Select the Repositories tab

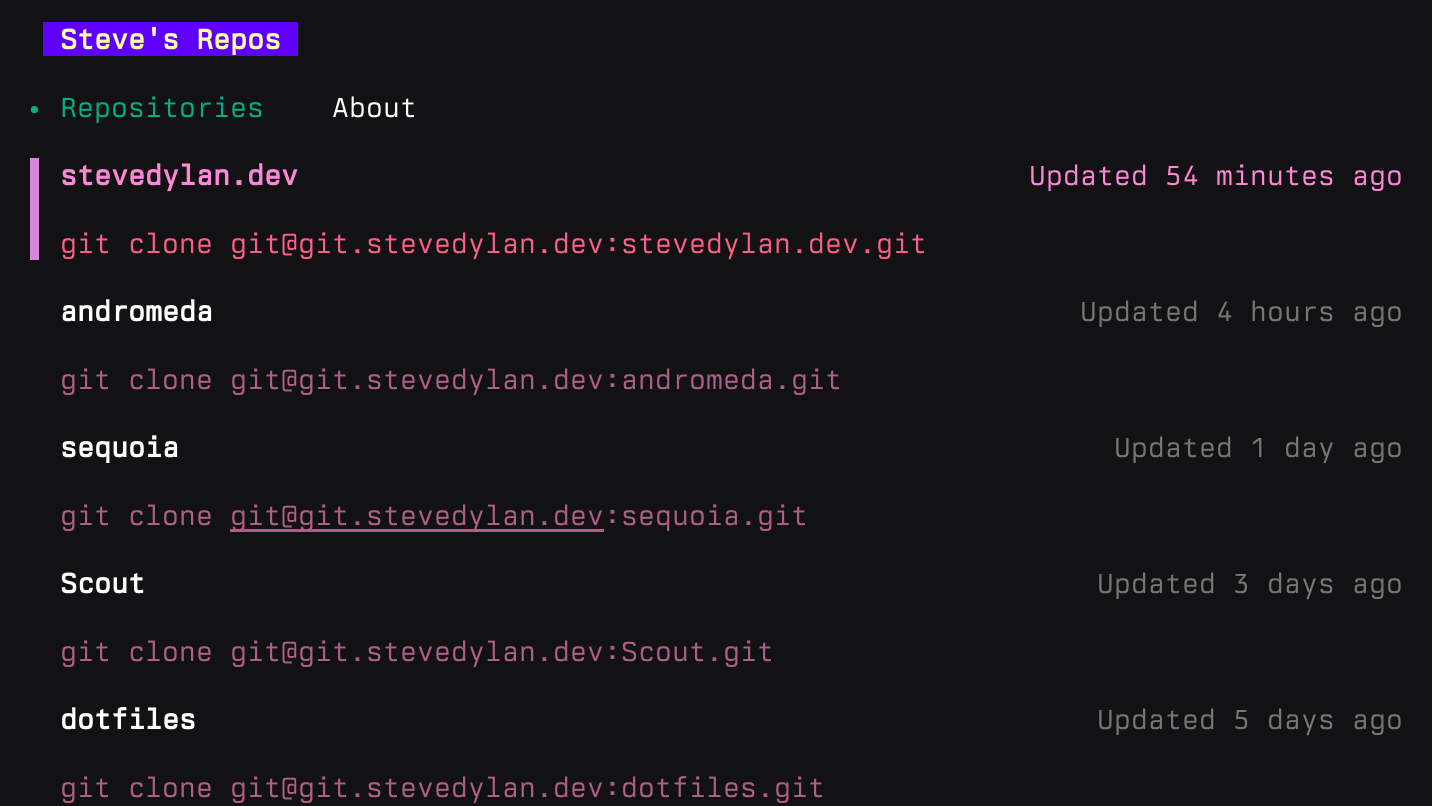point(161,107)
